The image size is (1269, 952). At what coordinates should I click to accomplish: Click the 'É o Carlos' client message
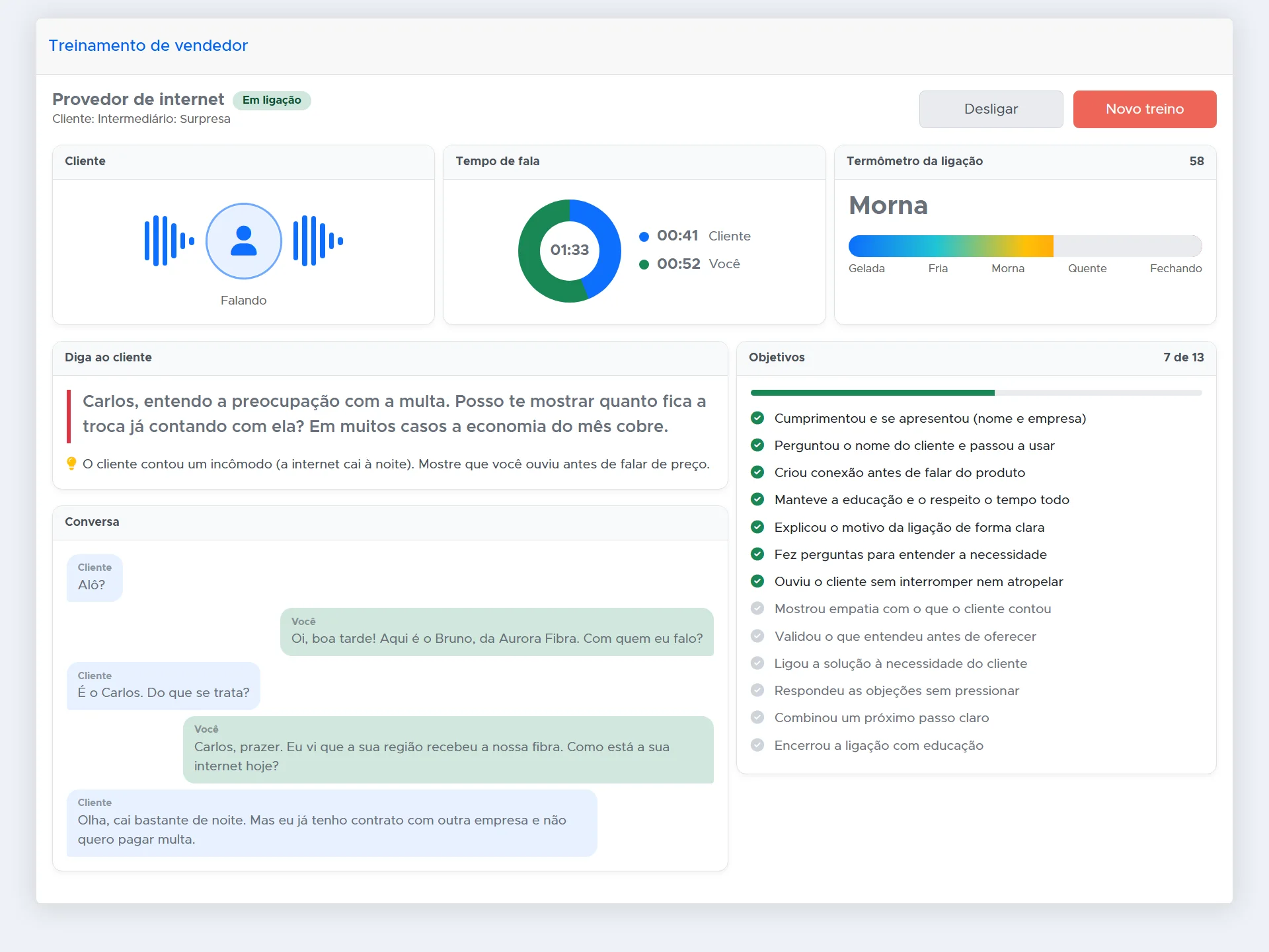coord(163,686)
